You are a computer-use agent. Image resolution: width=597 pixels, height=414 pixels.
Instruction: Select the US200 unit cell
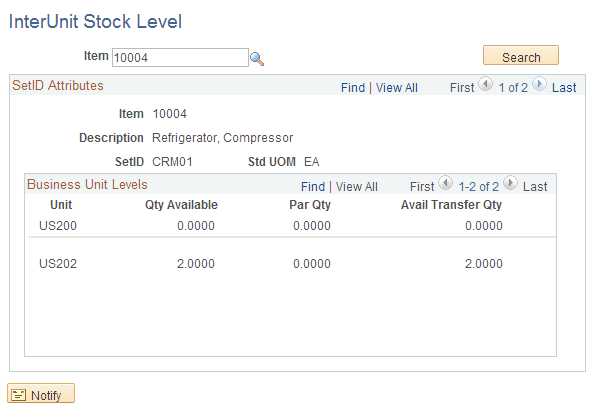[x=58, y=225]
